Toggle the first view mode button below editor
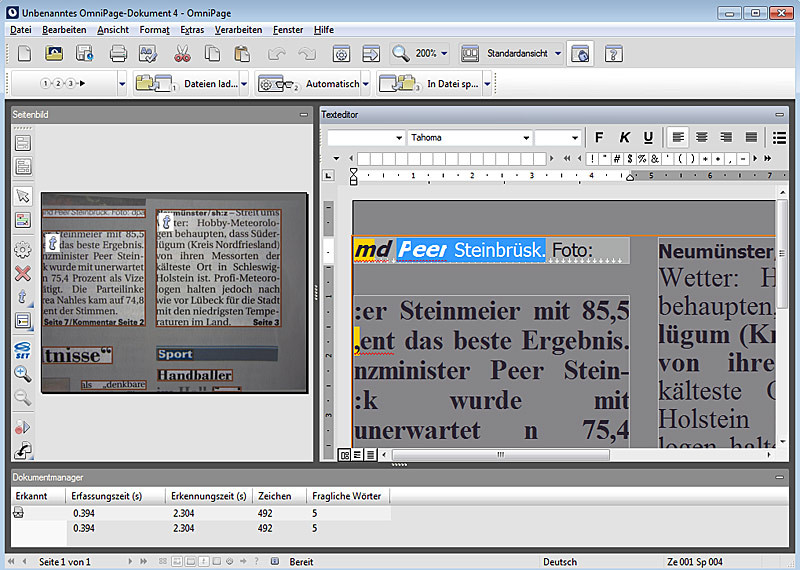Image resolution: width=800 pixels, height=570 pixels. 344,455
